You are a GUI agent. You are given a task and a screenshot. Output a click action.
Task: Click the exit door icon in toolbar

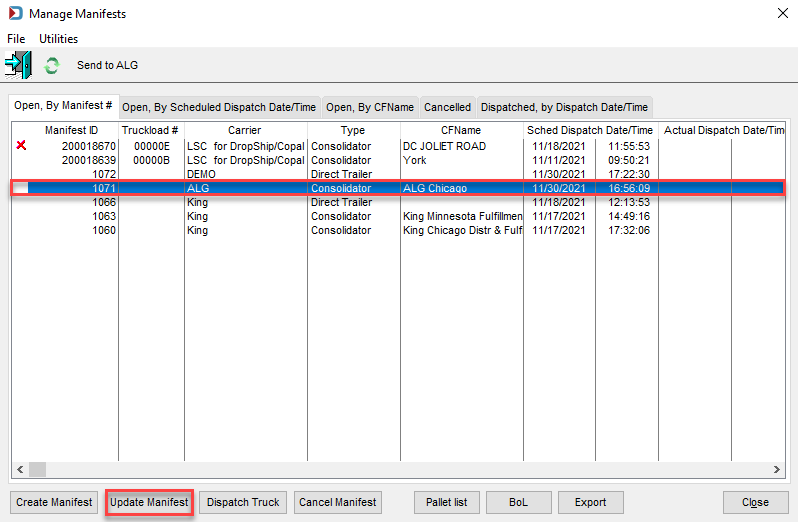point(18,65)
